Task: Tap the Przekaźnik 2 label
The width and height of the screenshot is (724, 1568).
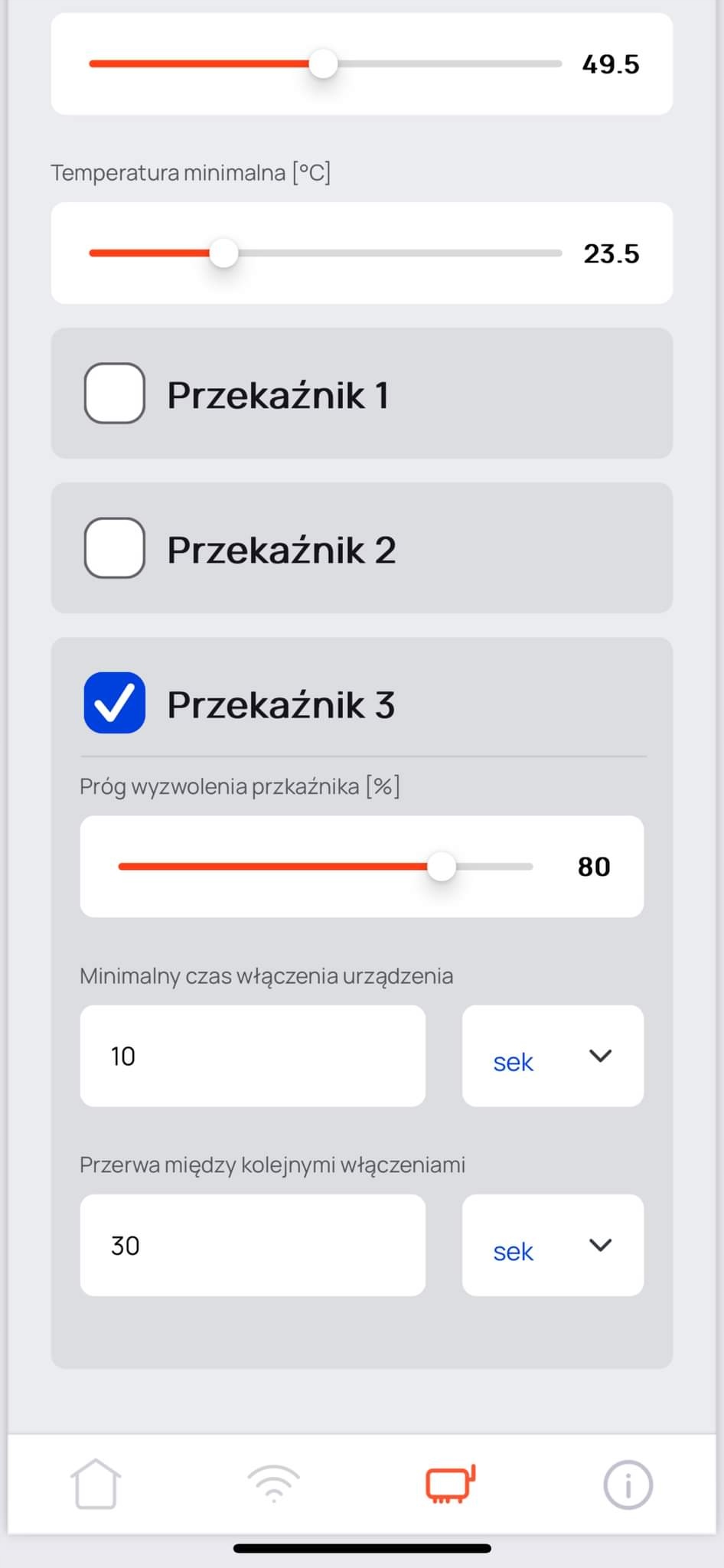Action: tap(282, 550)
